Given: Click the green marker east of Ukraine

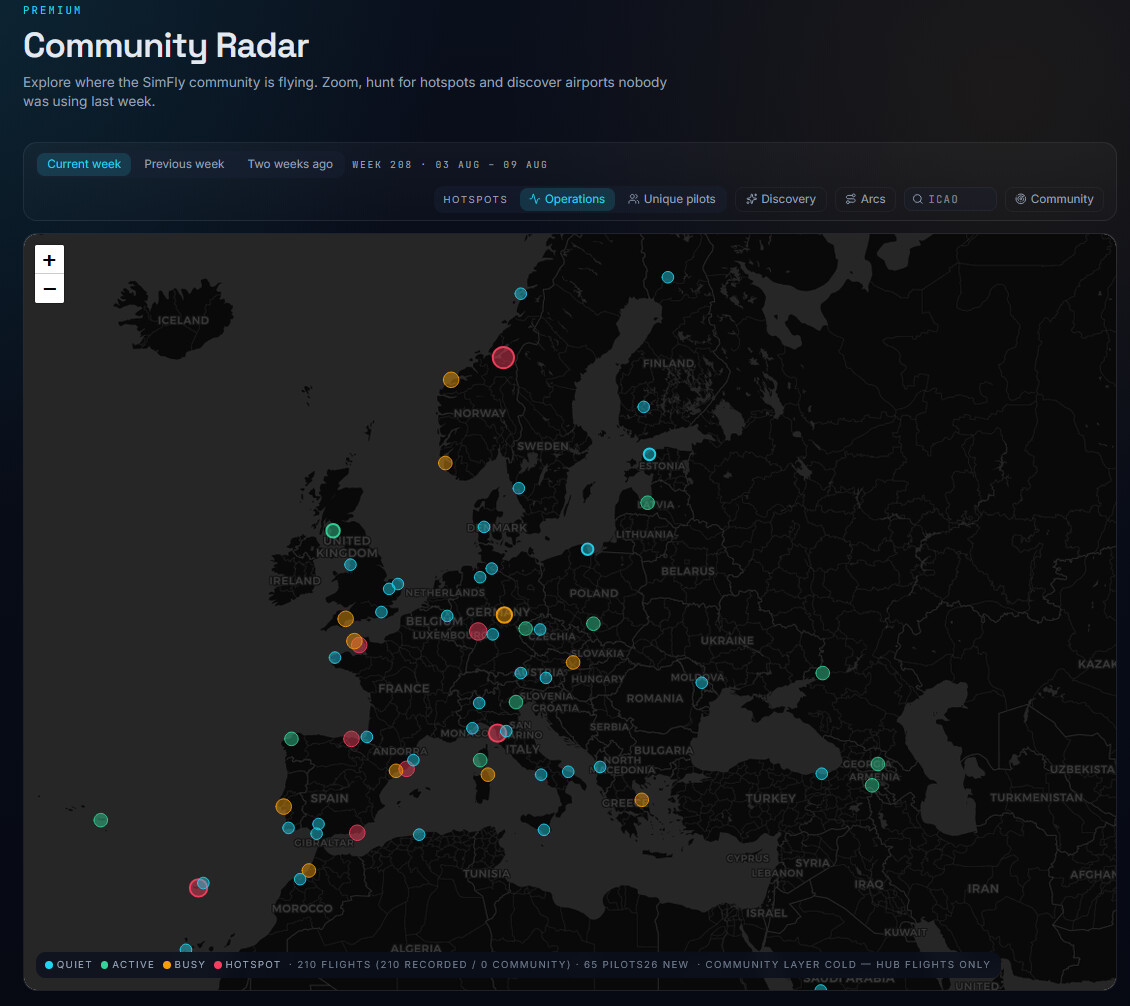Looking at the screenshot, I should tap(822, 673).
